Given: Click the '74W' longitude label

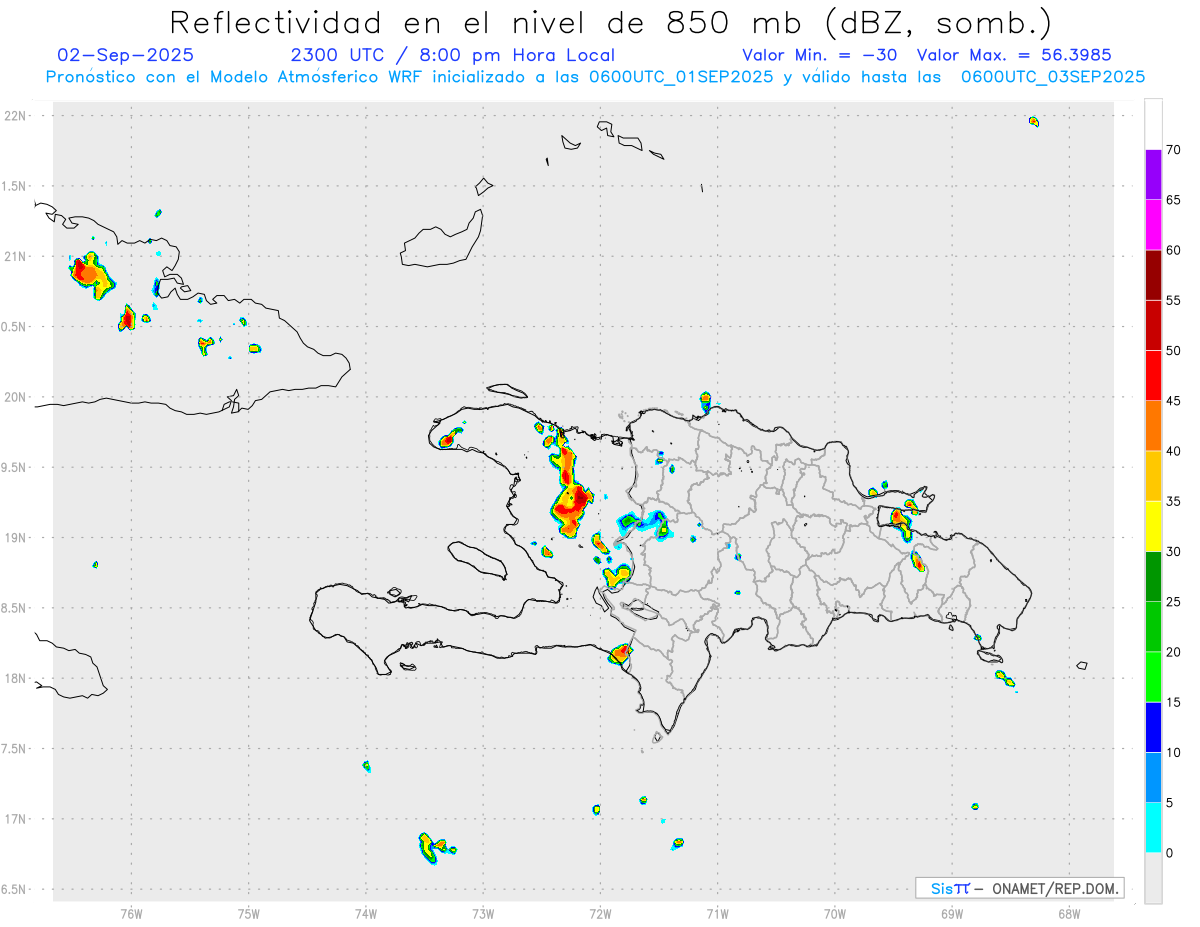Looking at the screenshot, I should click(x=366, y=913).
